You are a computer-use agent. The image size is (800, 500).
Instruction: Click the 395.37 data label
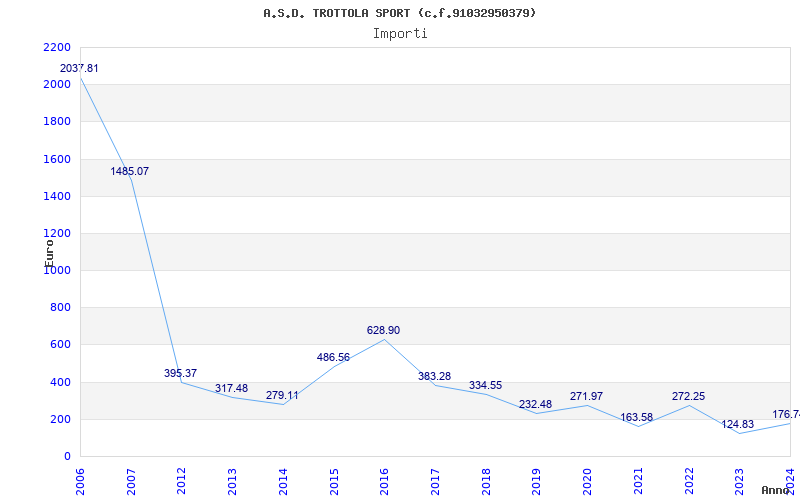point(180,373)
